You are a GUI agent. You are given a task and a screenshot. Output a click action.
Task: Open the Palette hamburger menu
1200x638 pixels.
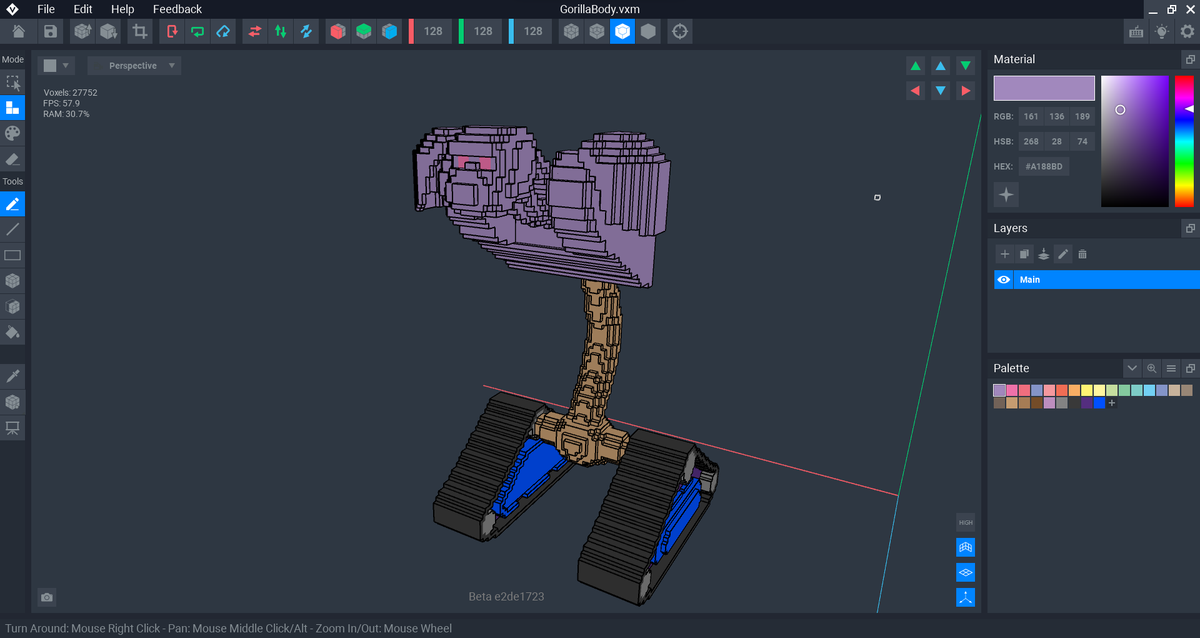point(1171,369)
